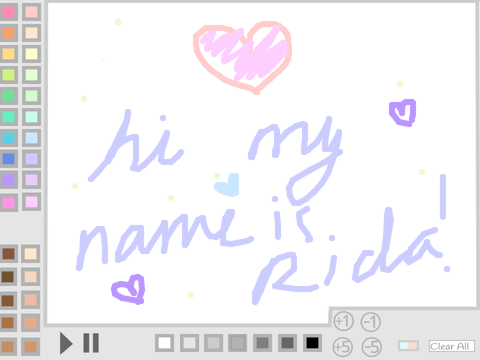Screen dimensions: 480x360
Task: Choose the pale yellow swatch
Action: (x=32, y=54)
